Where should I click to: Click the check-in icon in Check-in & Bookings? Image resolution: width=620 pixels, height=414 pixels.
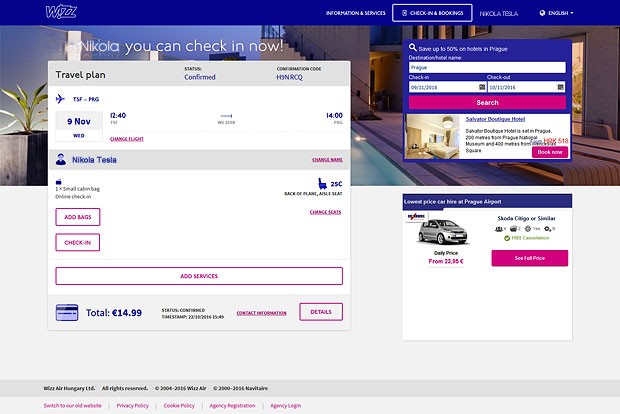(404, 13)
